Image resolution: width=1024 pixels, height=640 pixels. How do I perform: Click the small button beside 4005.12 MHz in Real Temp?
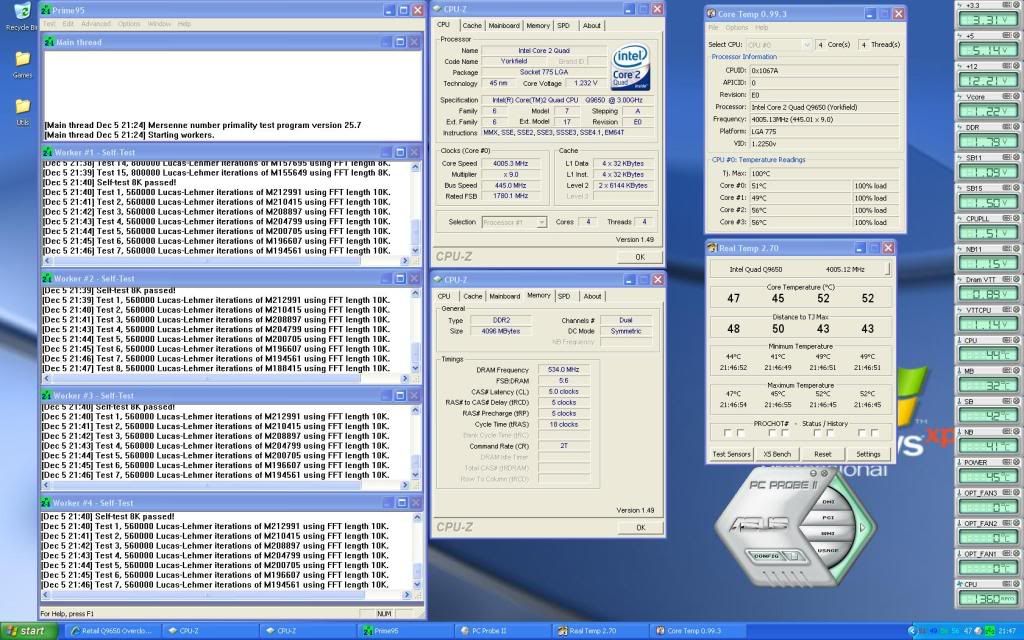point(888,268)
